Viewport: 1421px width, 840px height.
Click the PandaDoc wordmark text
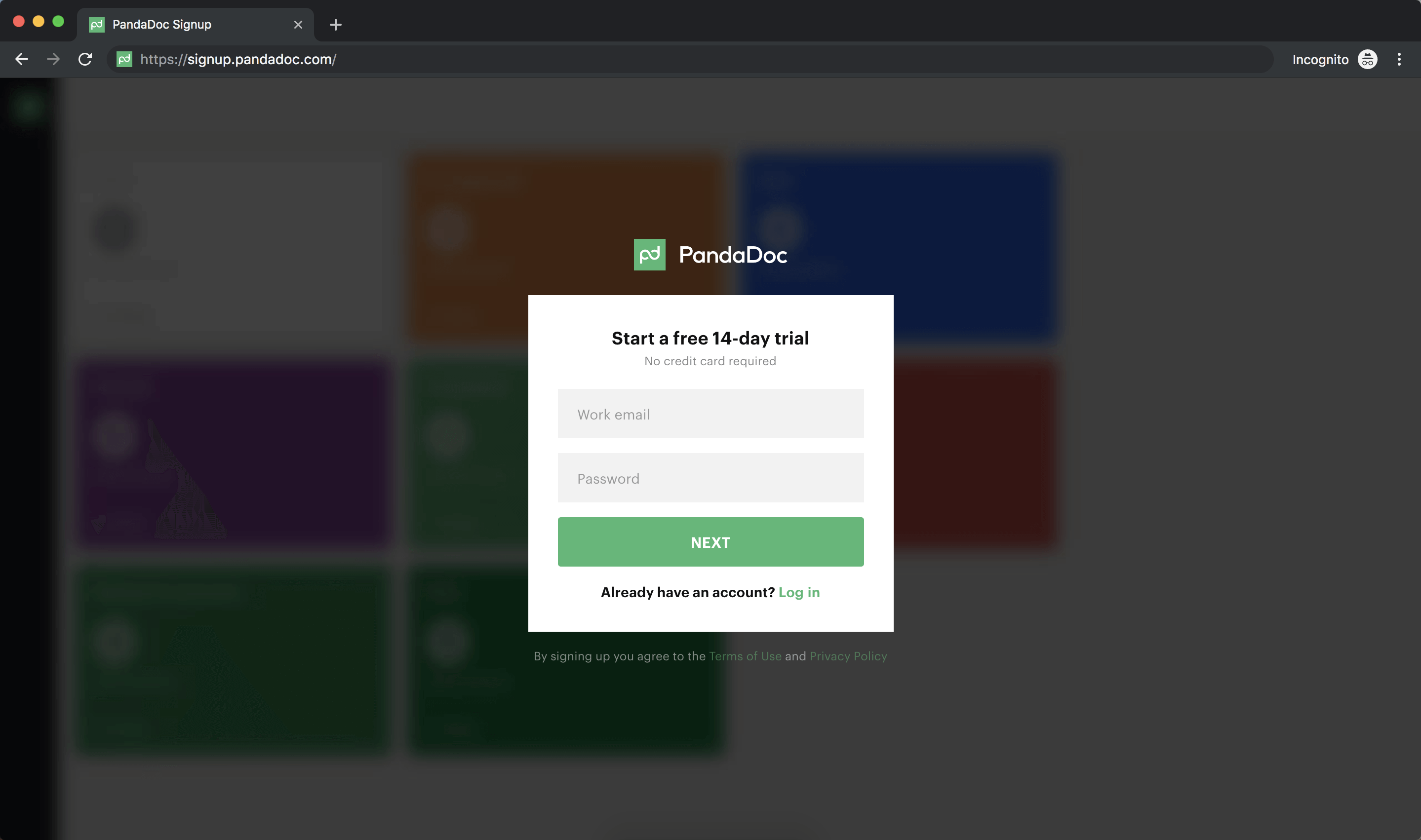point(733,255)
